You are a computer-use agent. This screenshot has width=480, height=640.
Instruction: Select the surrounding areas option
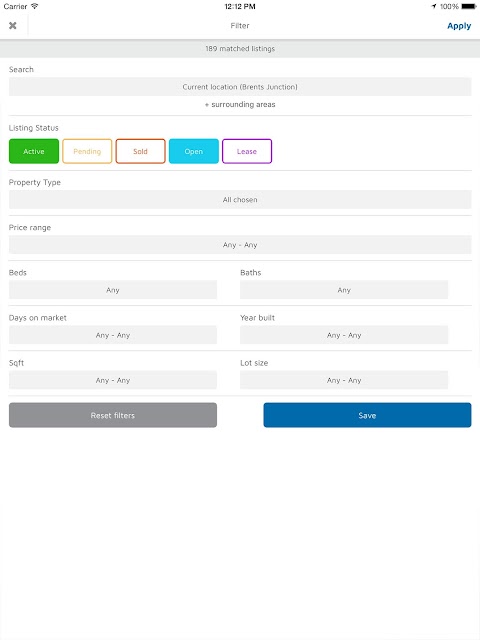pyautogui.click(x=240, y=104)
